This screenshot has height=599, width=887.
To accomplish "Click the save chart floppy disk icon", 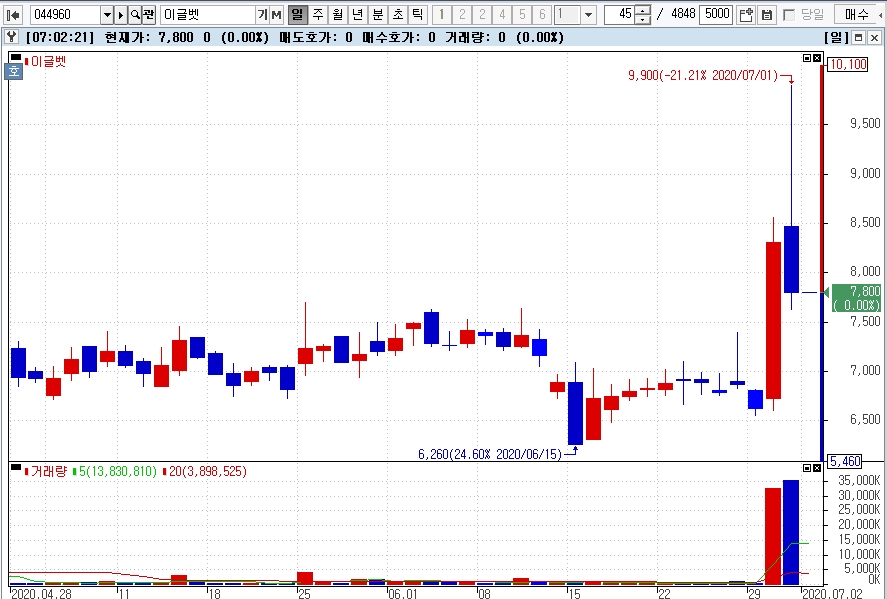I will click(767, 15).
